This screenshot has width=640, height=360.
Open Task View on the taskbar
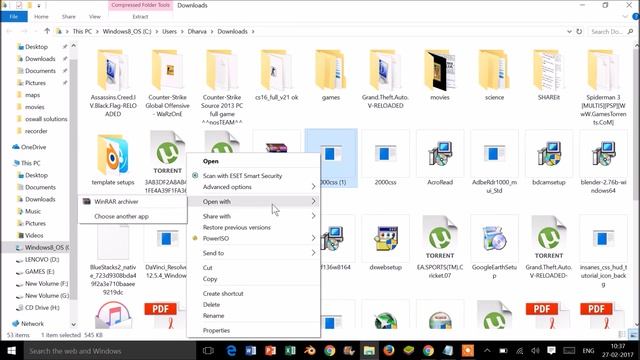(x=208, y=351)
